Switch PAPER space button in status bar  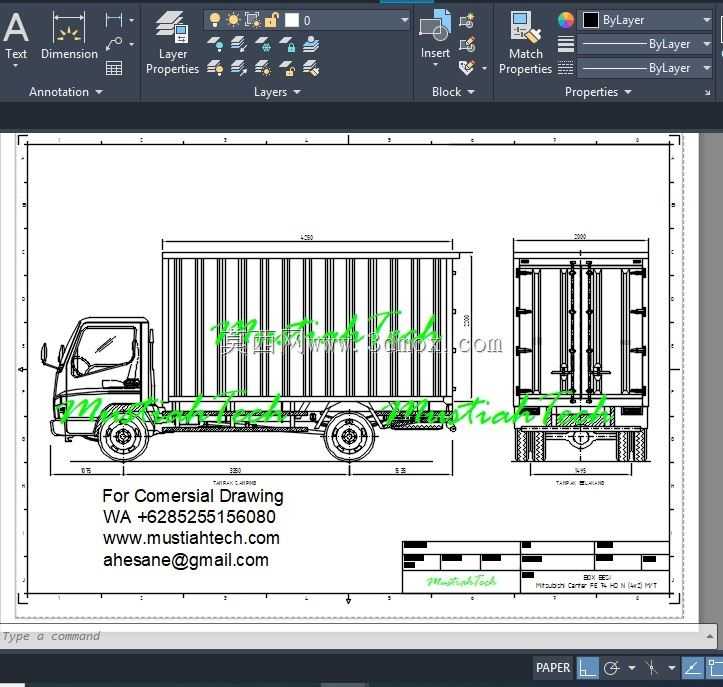click(x=553, y=668)
